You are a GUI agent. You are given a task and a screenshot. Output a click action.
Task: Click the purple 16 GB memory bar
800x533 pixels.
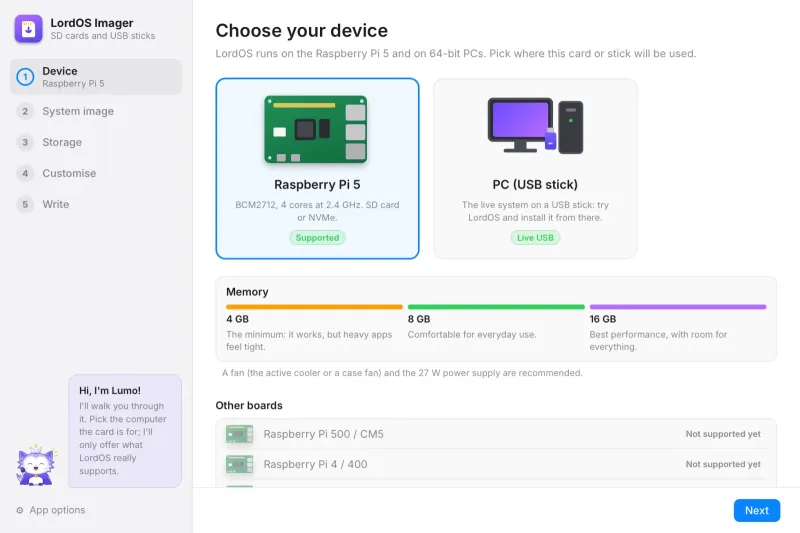pyautogui.click(x=678, y=307)
